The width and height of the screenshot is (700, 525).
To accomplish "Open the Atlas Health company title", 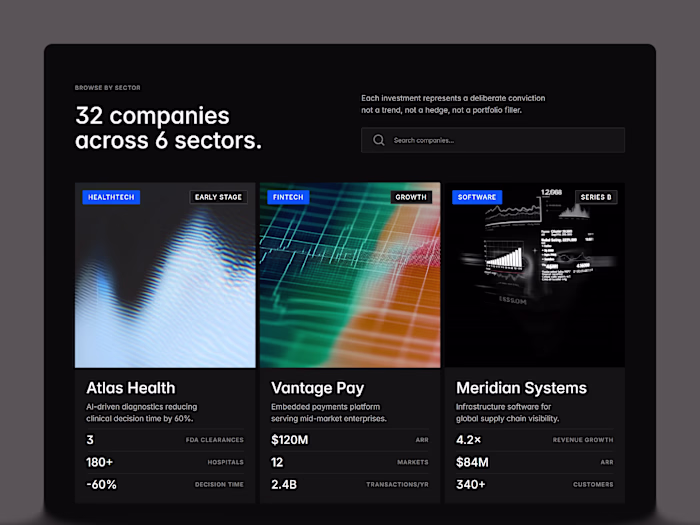I will 131,388.
